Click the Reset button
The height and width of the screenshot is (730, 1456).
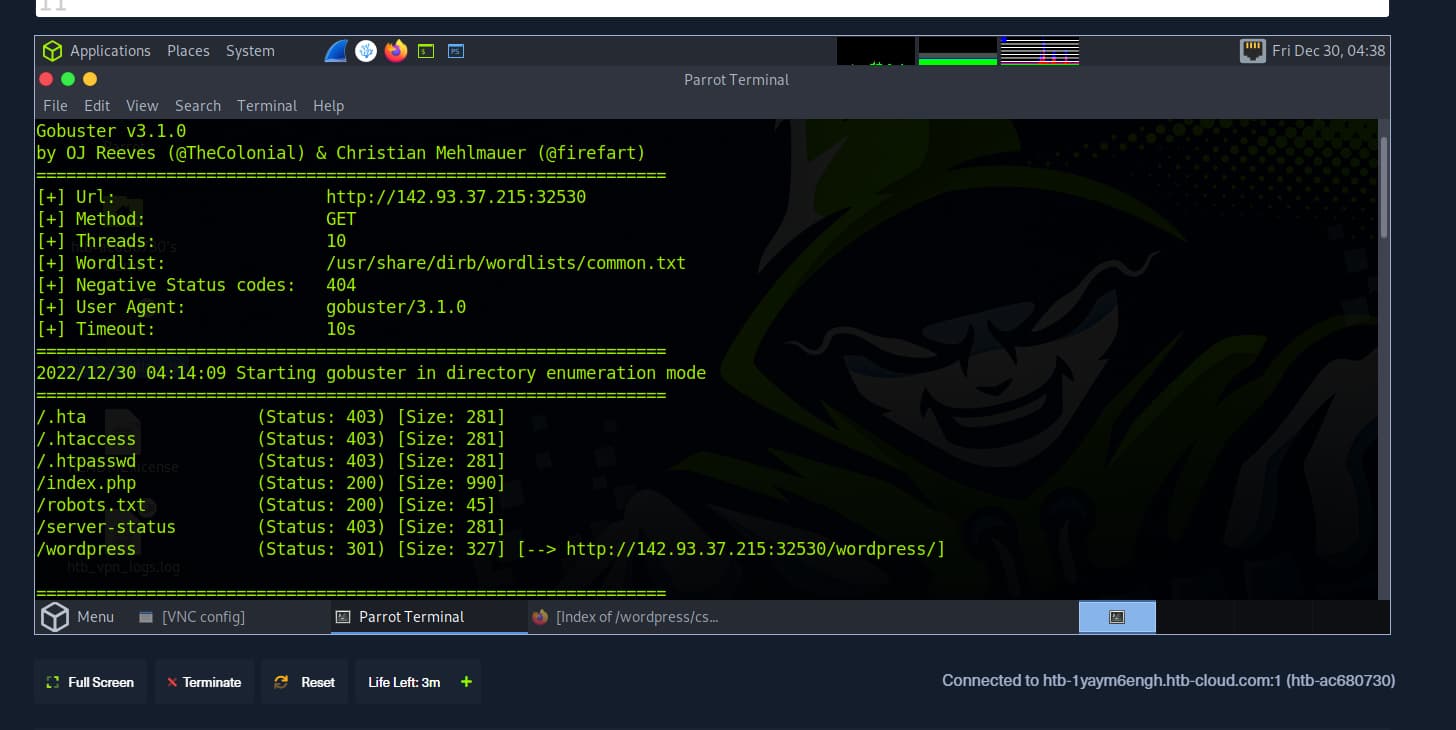[304, 682]
